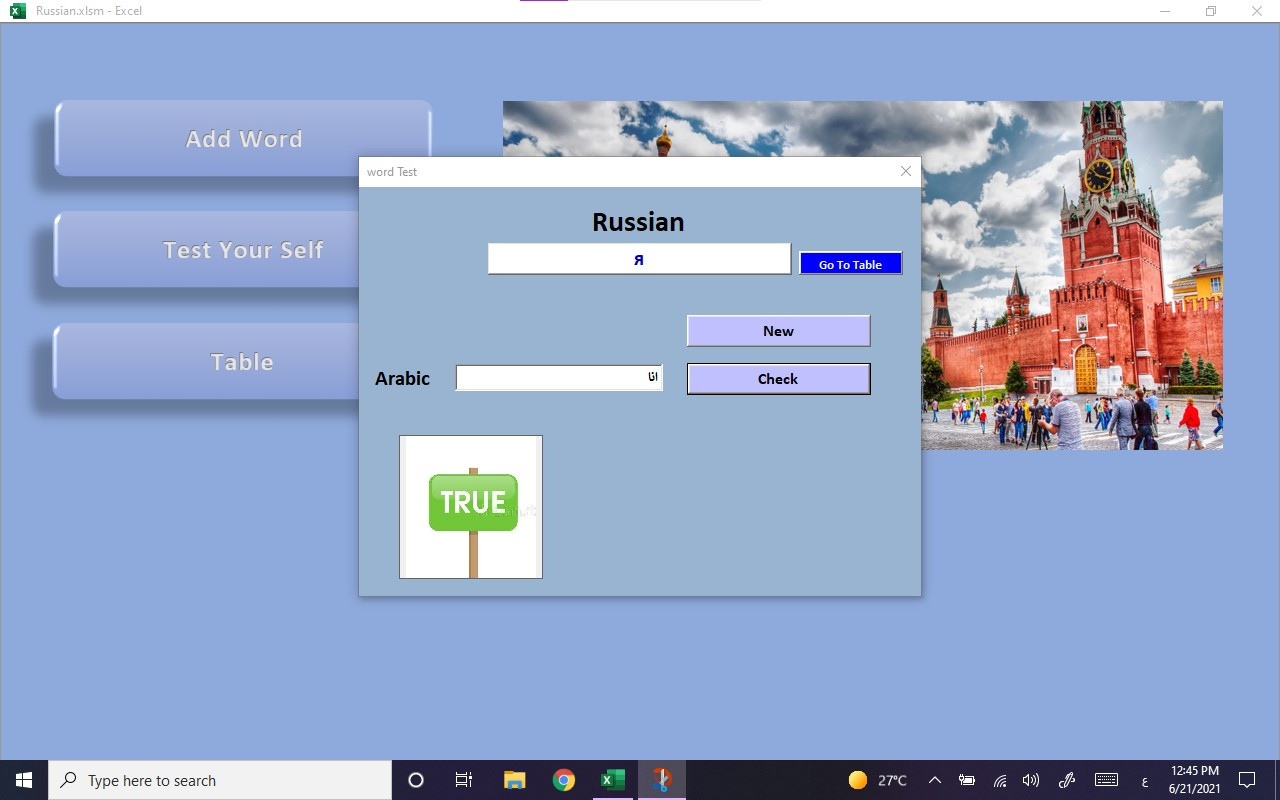The image size is (1280, 800).
Task: Open the Windows Start menu
Action: [24, 780]
